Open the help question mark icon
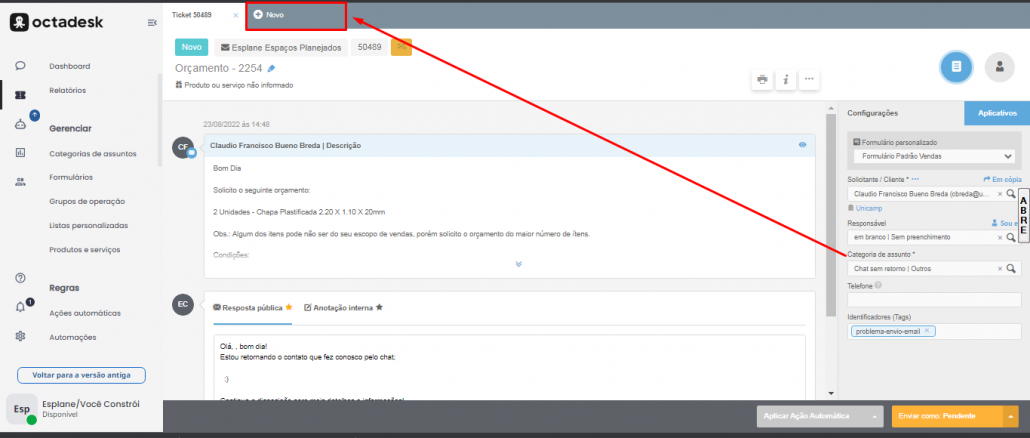 pyautogui.click(x=20, y=277)
